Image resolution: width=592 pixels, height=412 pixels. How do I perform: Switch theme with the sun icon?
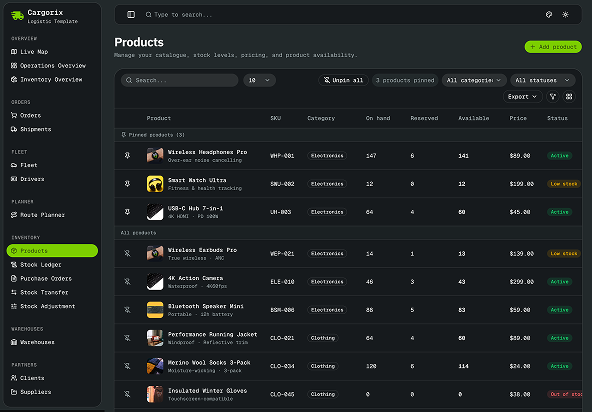(565, 15)
